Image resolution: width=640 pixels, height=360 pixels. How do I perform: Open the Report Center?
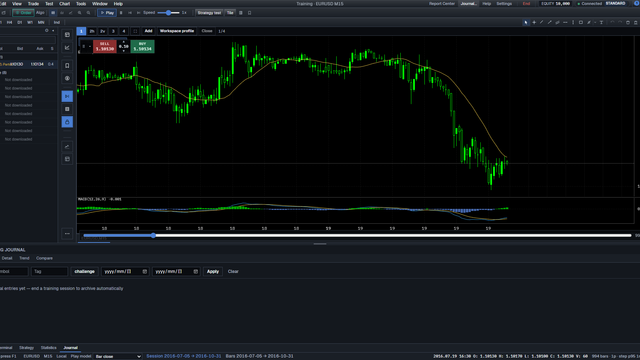pyautogui.click(x=442, y=4)
